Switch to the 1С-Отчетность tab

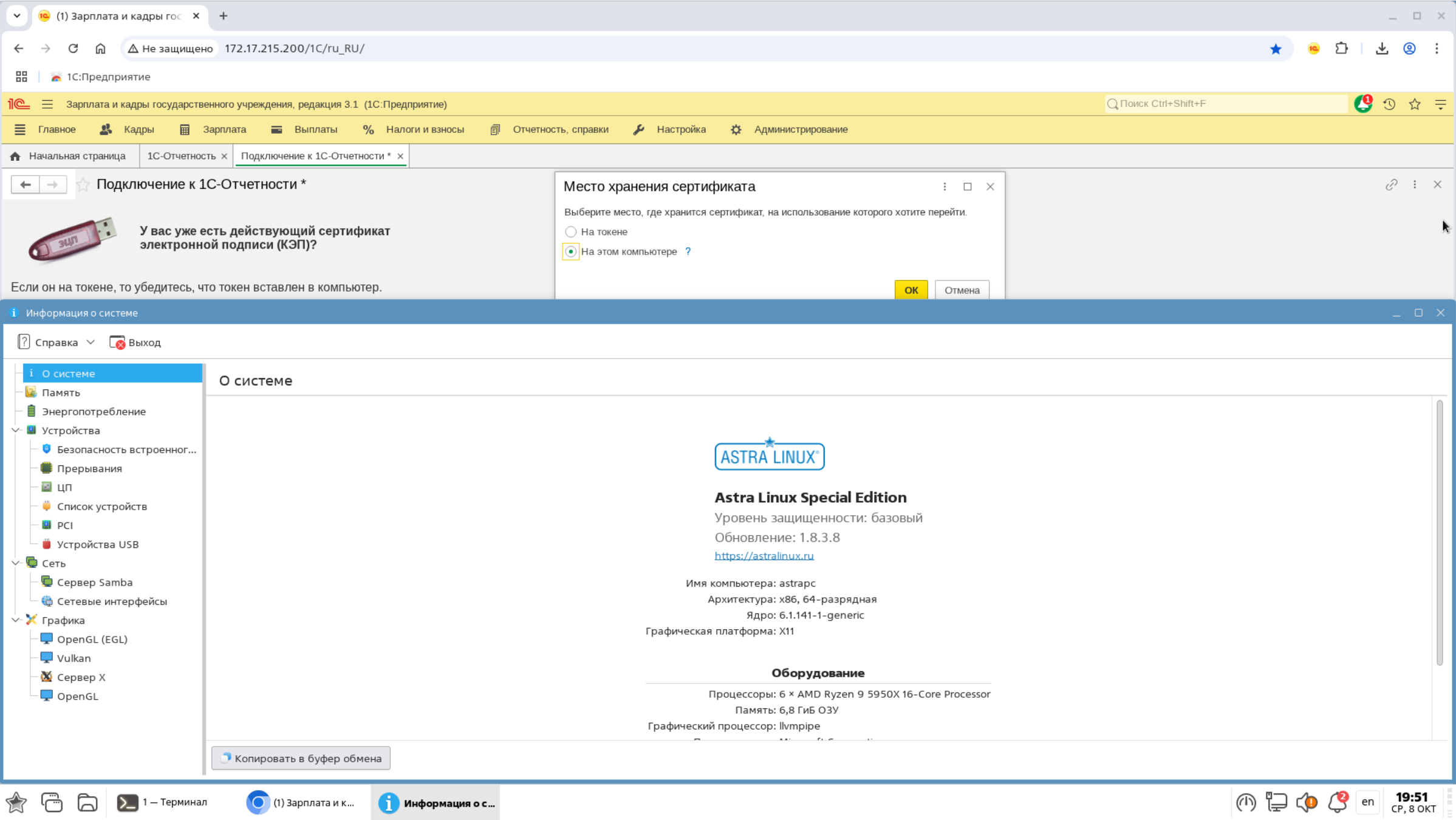[x=181, y=156]
